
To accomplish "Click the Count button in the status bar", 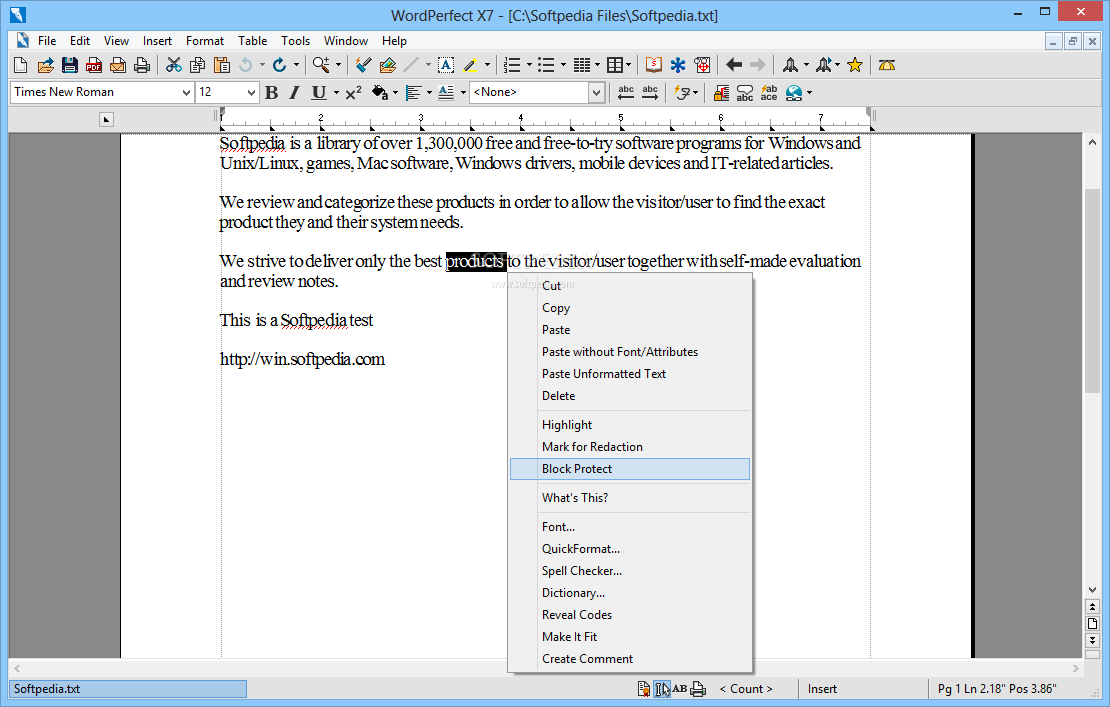I will click(x=745, y=689).
